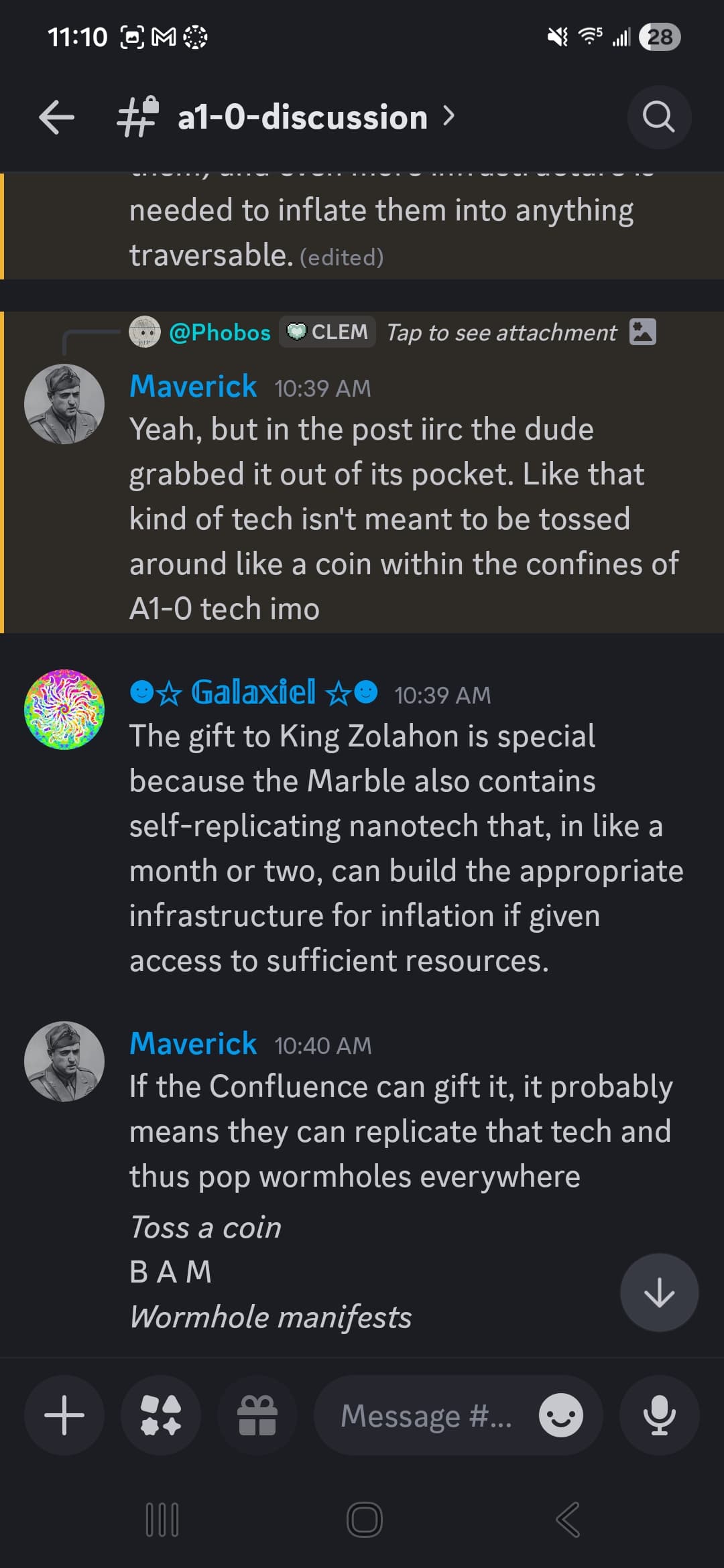This screenshot has width=724, height=1568.
Task: Open the apps launcher icon
Action: point(161,1415)
